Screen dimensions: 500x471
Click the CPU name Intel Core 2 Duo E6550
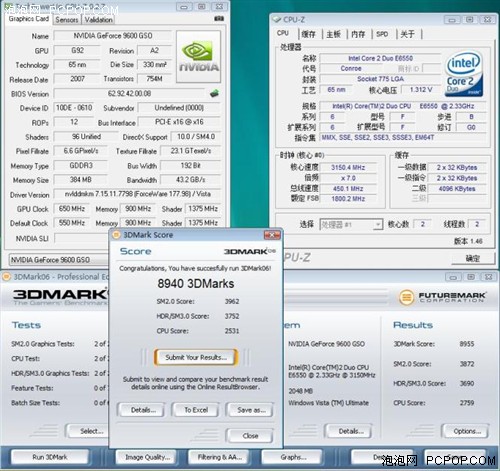point(380,58)
